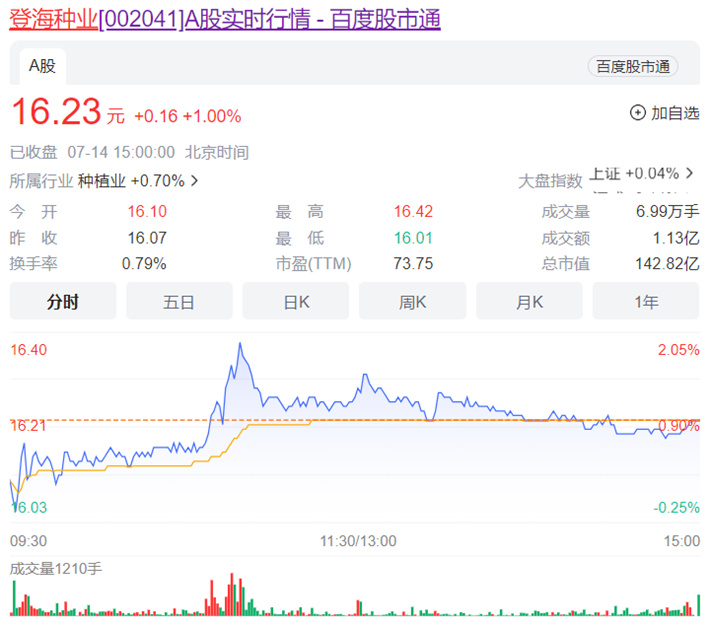Show the 月K monthly chart
The height and width of the screenshot is (628, 710).
coord(529,301)
